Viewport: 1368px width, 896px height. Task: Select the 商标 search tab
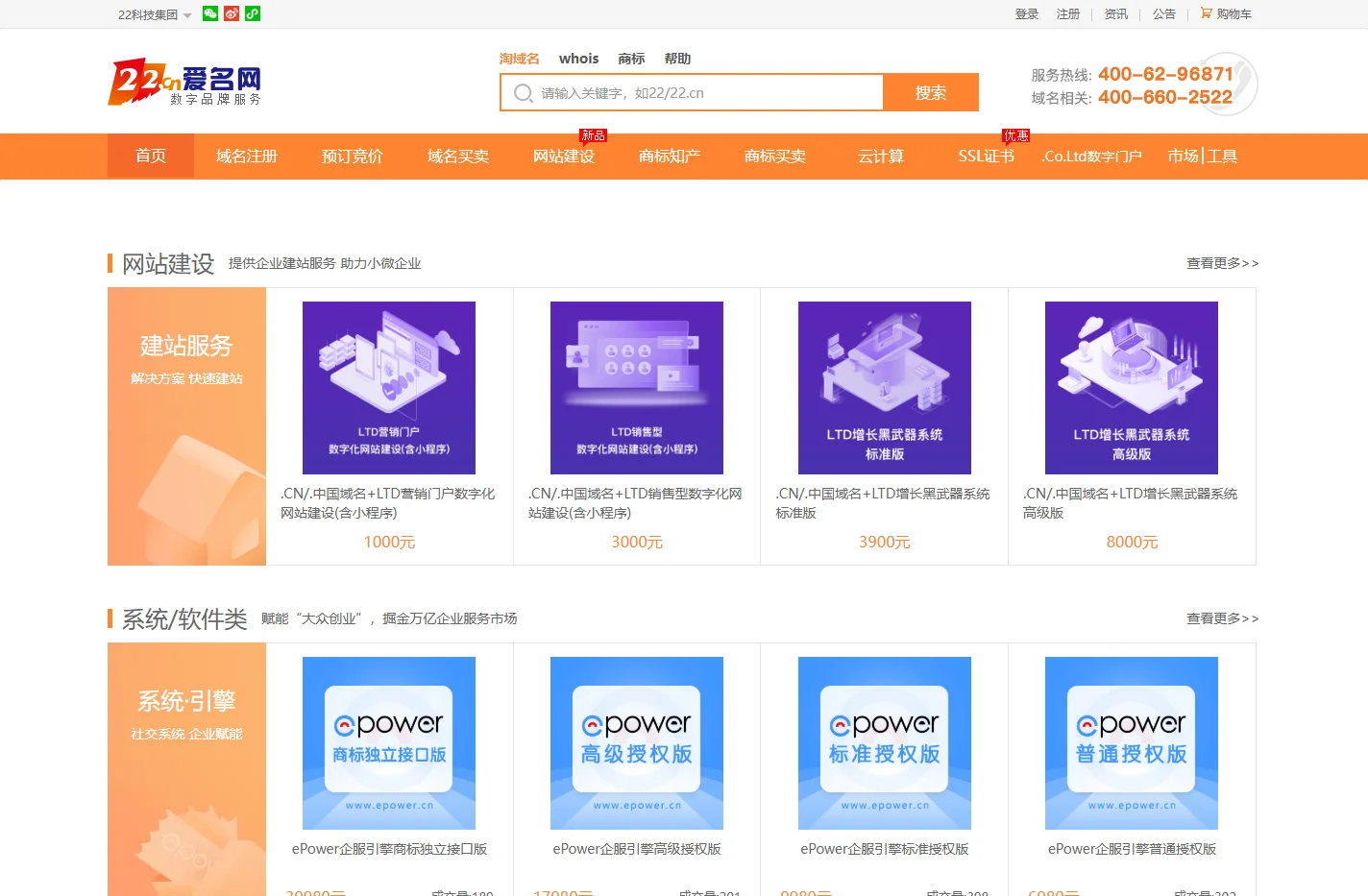(x=631, y=59)
